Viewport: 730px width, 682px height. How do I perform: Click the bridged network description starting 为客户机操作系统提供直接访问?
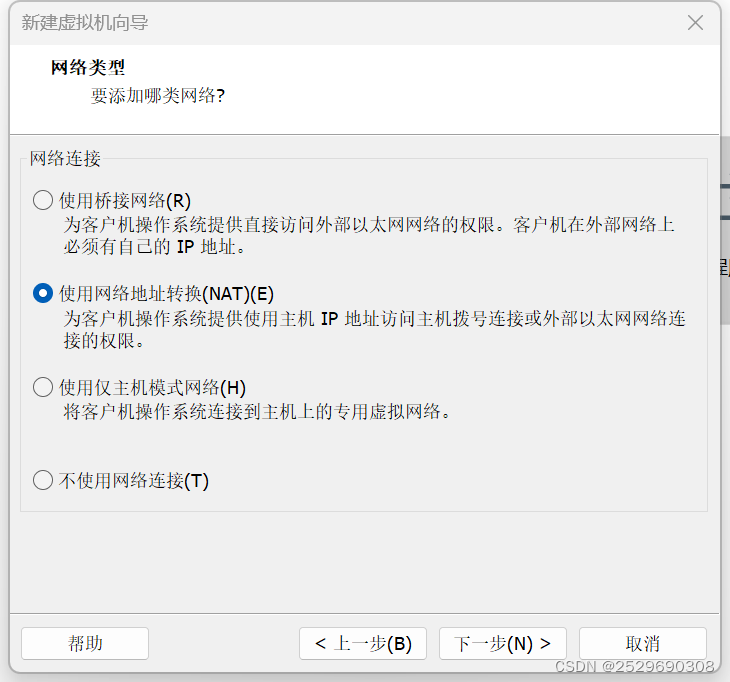(x=369, y=236)
